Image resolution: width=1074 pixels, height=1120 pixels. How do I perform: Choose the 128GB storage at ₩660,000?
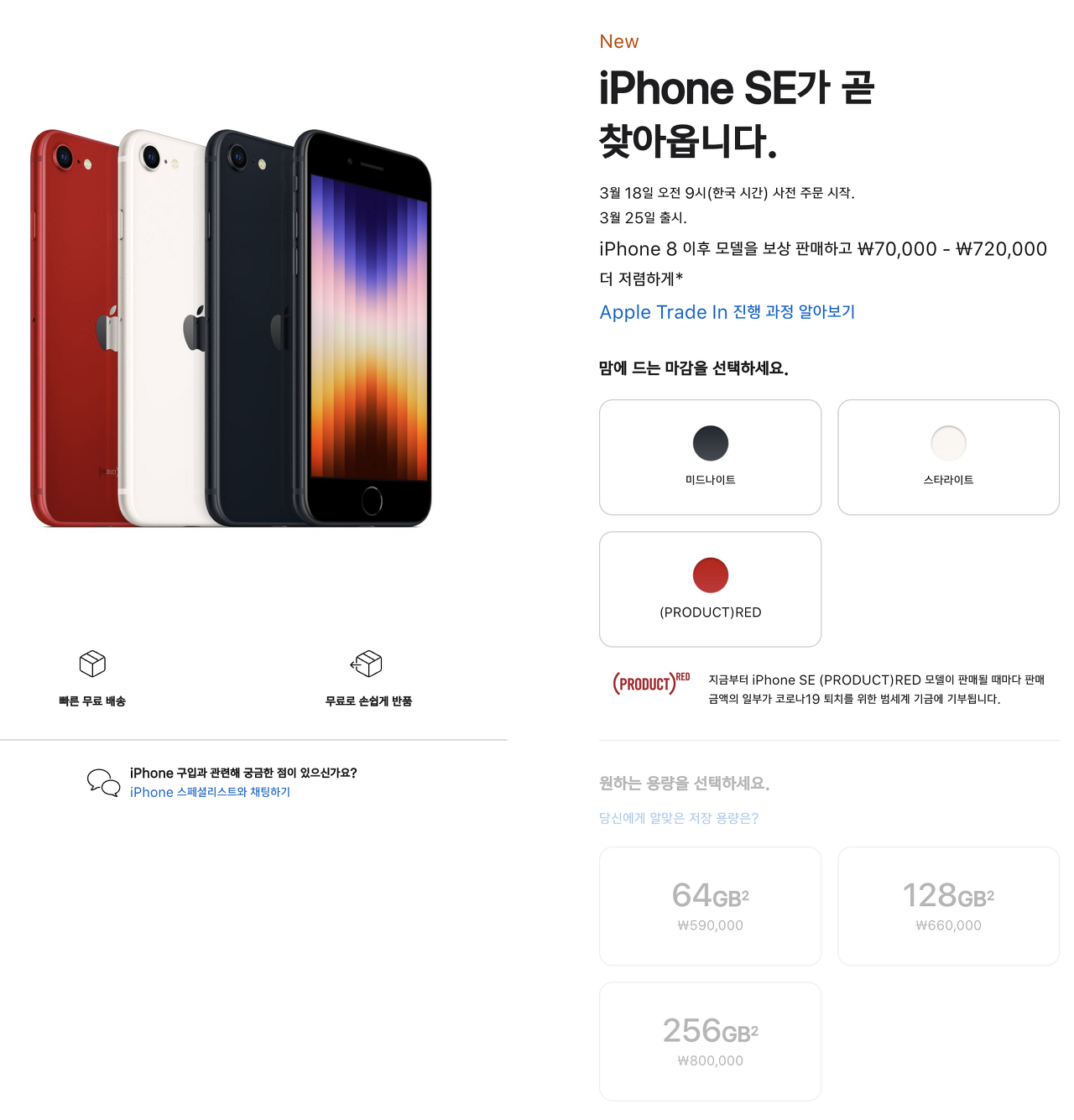pyautogui.click(x=948, y=906)
